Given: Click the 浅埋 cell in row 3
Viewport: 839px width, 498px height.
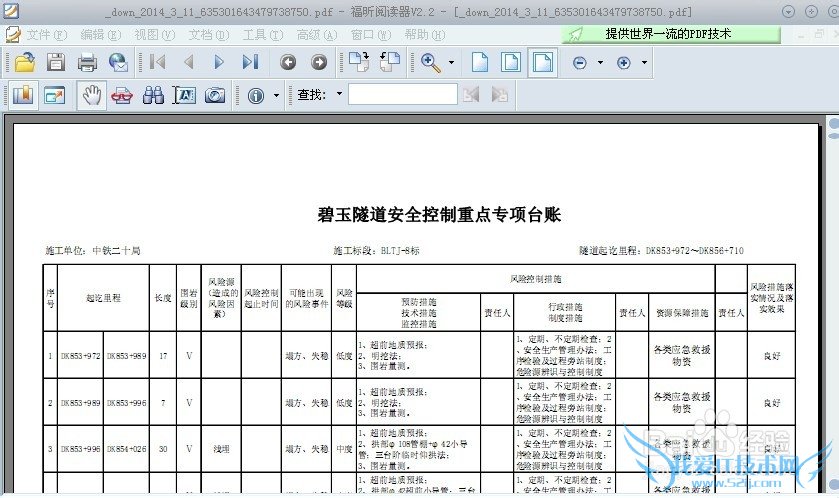Looking at the screenshot, I should 222,449.
